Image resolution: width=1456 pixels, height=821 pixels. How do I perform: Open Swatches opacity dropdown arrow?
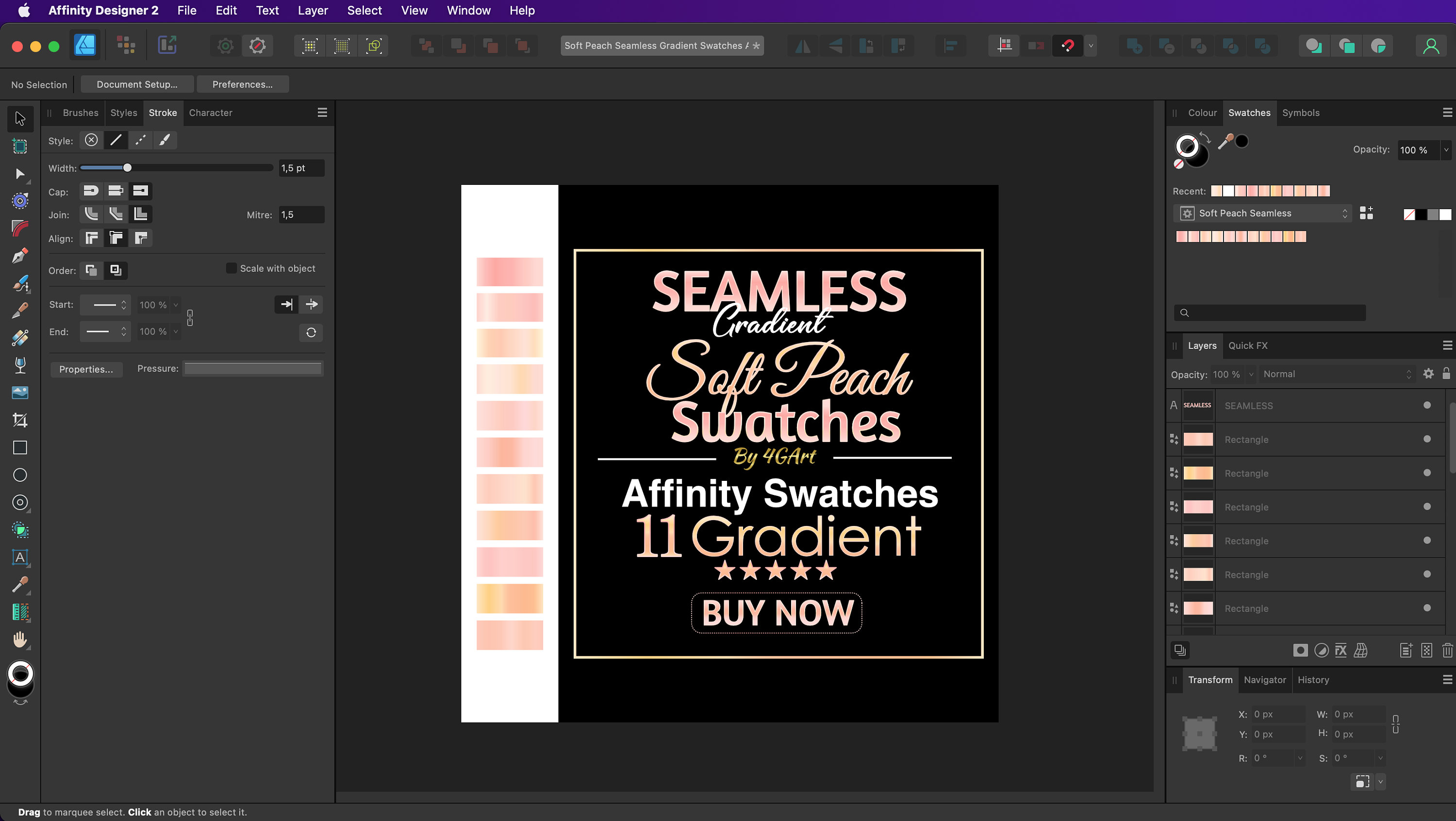click(x=1446, y=150)
